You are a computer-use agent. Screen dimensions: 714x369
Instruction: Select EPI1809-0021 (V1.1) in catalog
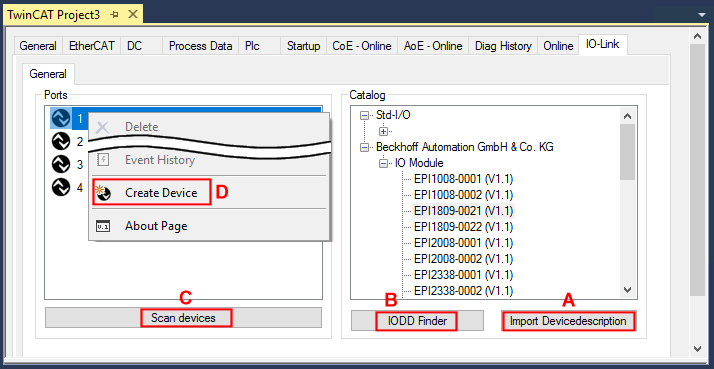pos(464,211)
